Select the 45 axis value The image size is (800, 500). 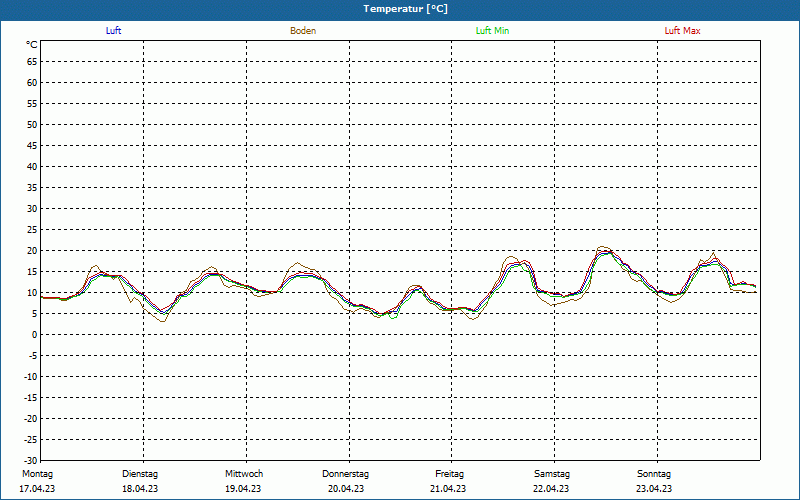32,145
